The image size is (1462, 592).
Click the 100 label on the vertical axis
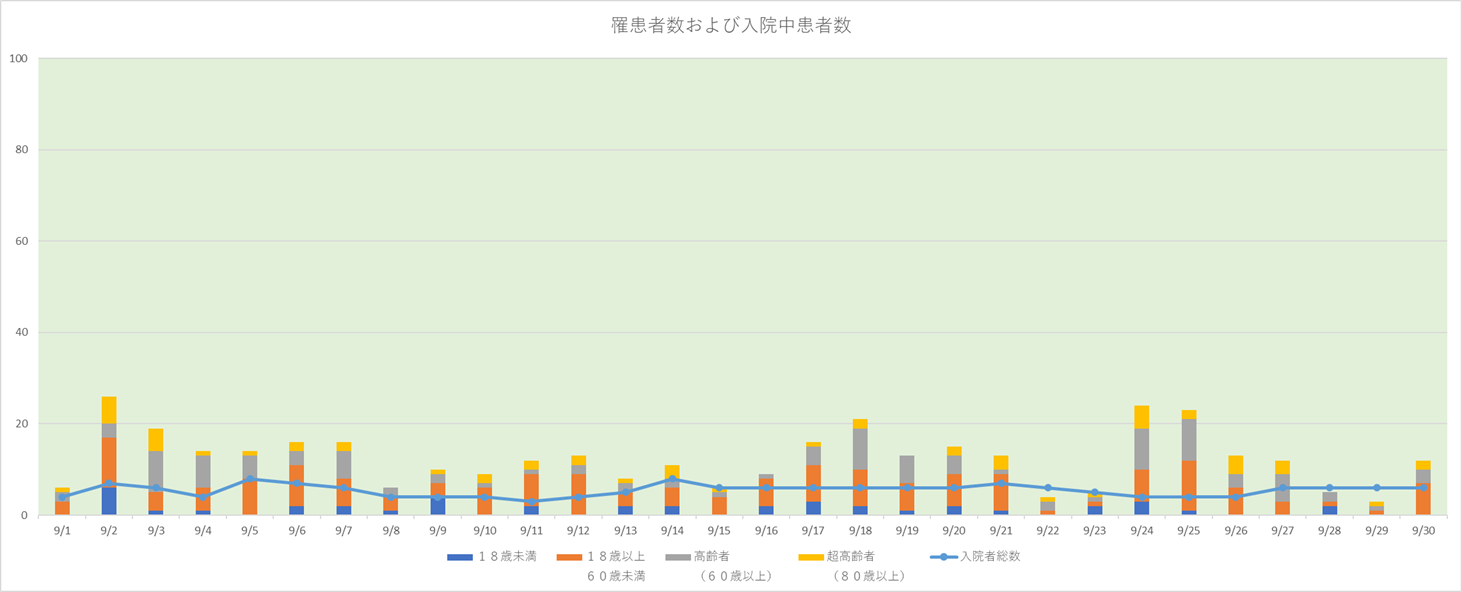pos(18,59)
